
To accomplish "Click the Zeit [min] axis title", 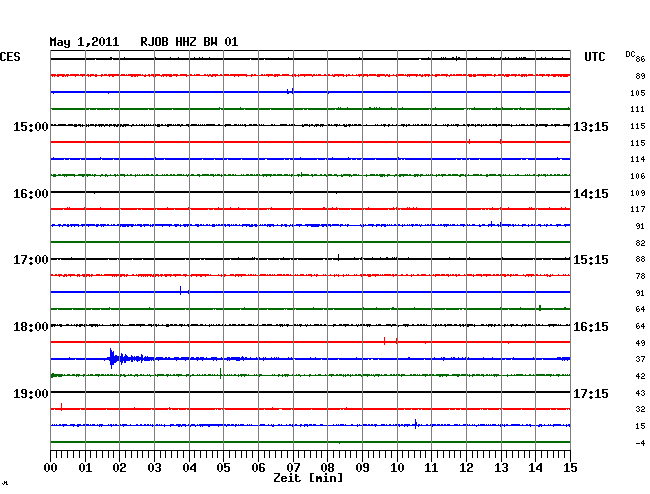I will coord(308,478).
